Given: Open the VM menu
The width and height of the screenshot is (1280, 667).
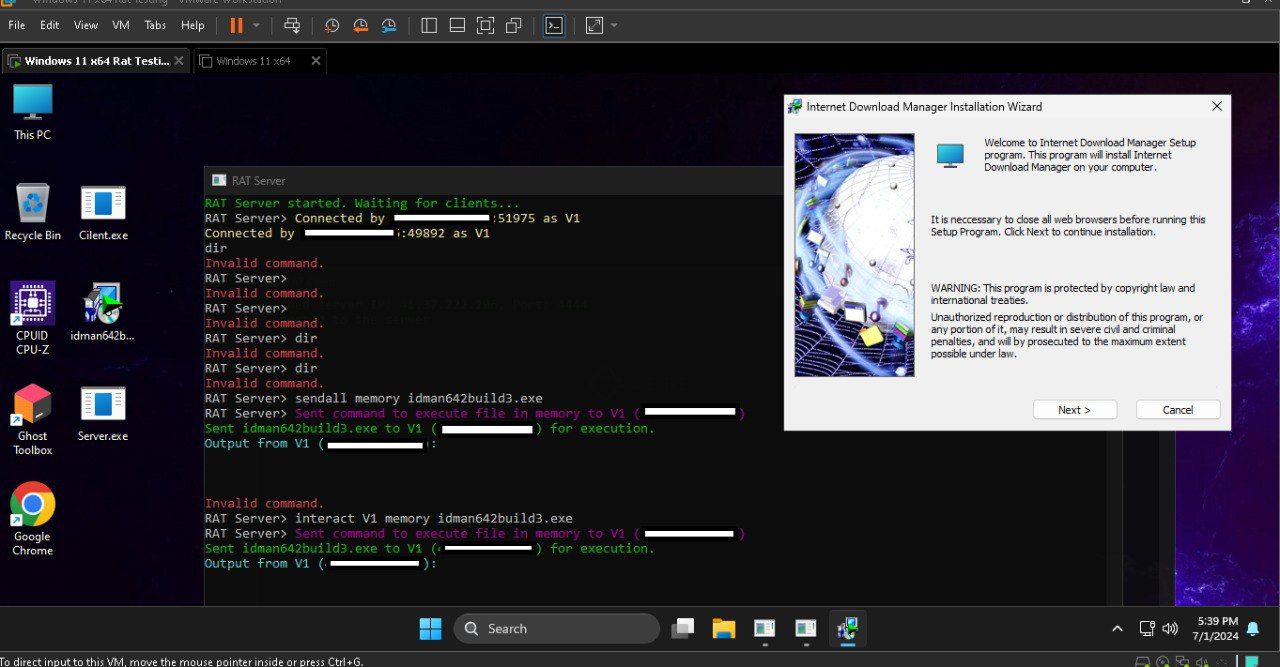Looking at the screenshot, I should pyautogui.click(x=121, y=25).
